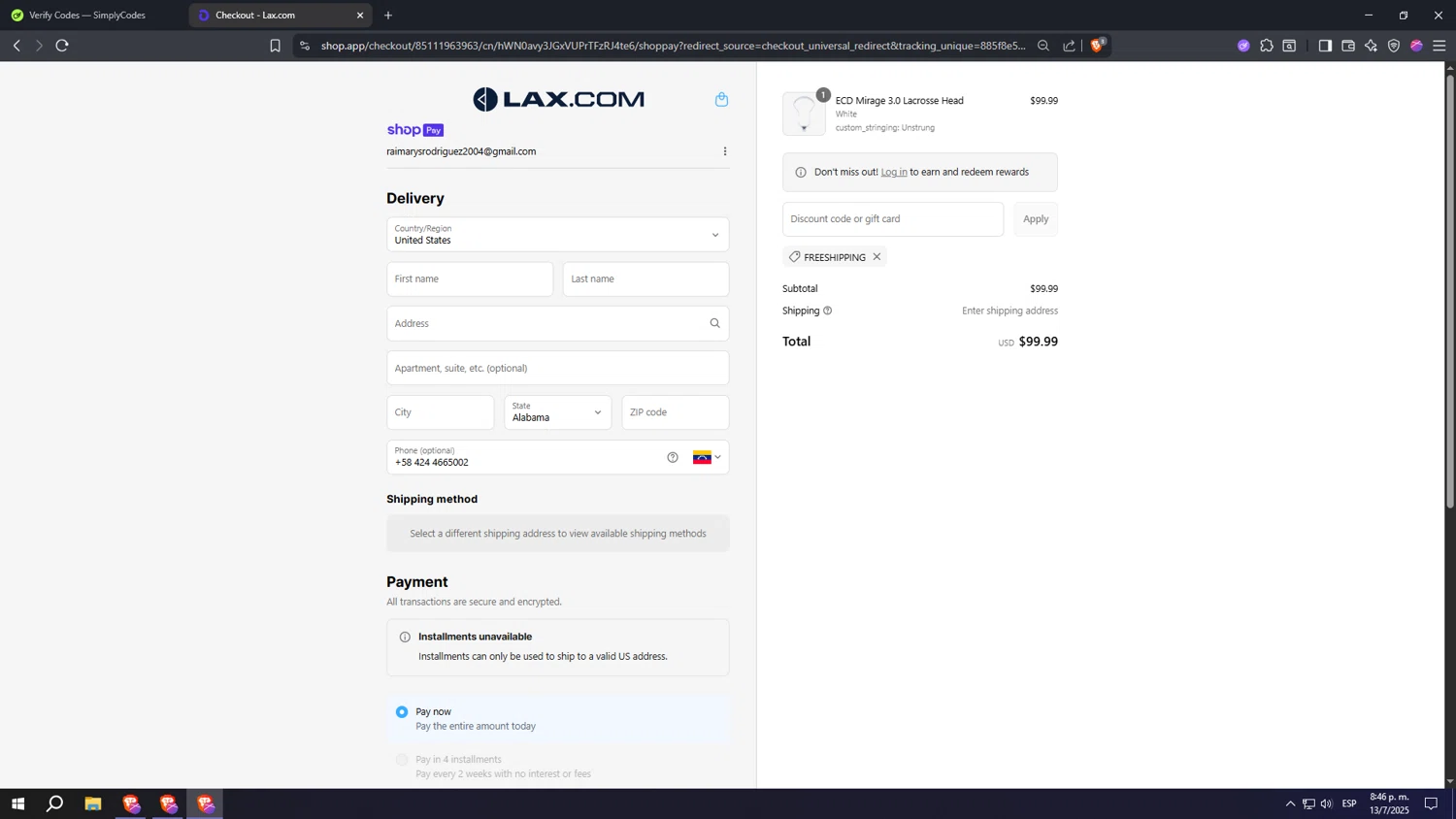The width and height of the screenshot is (1456, 819).
Task: Show shipping info help icon
Action: 828,311
